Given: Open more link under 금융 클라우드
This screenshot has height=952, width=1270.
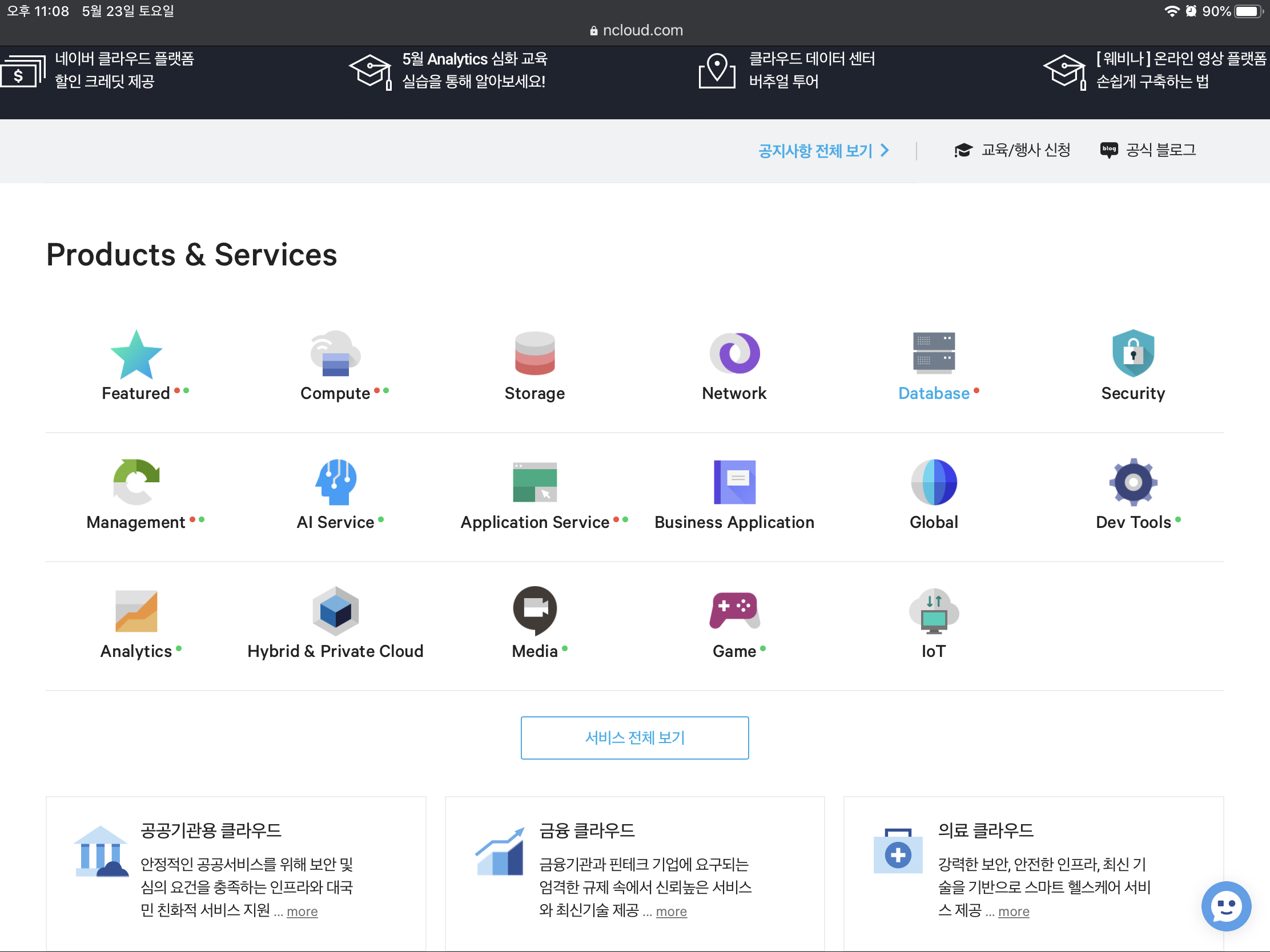Looking at the screenshot, I should point(671,911).
